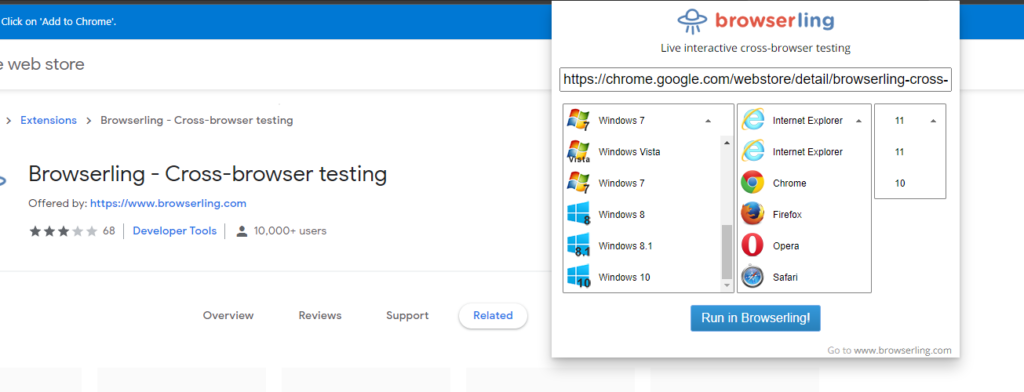Image resolution: width=1024 pixels, height=392 pixels.
Task: Select the Firefox browser icon
Action: click(x=752, y=214)
